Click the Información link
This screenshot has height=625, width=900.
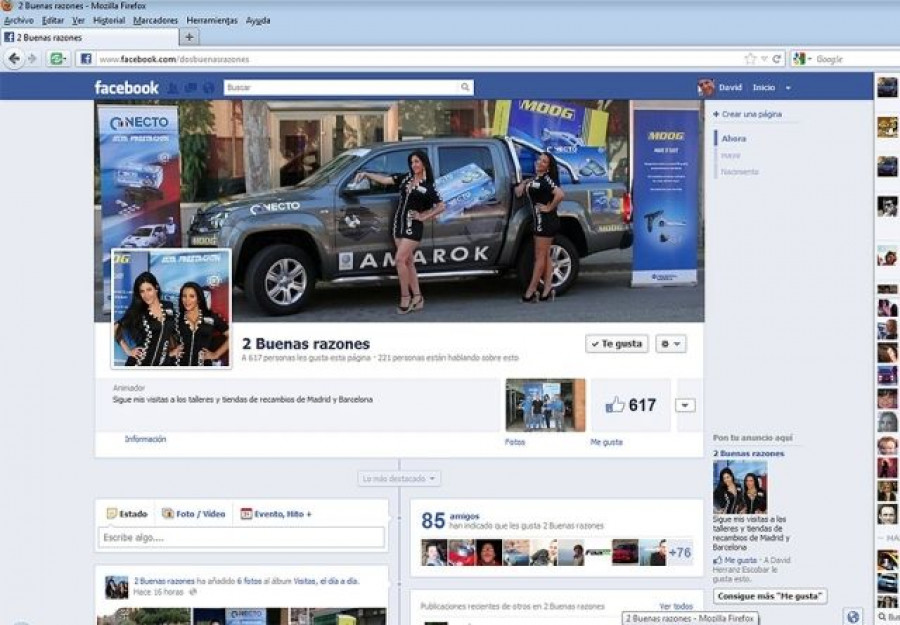(145, 439)
